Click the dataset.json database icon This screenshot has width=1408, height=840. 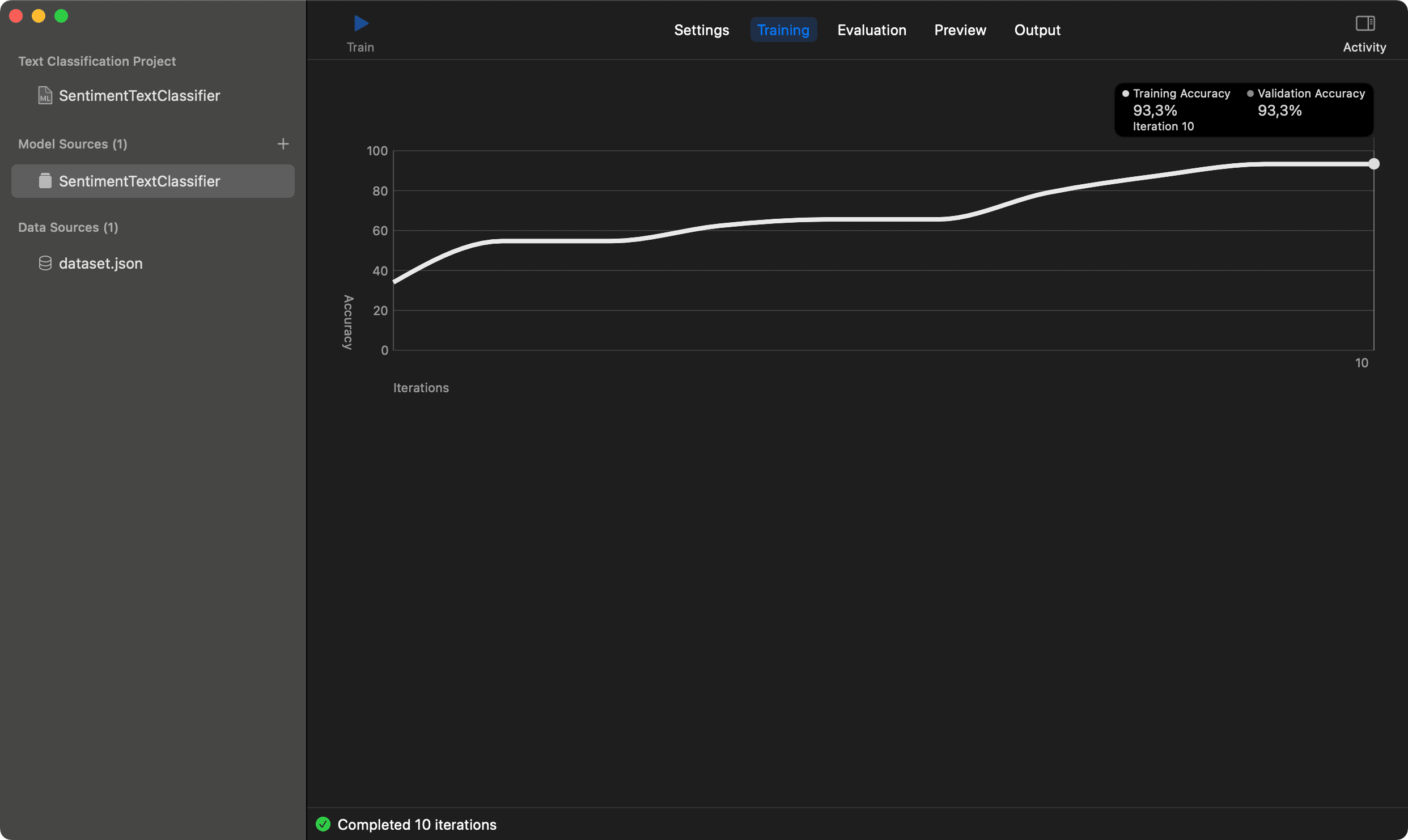[45, 263]
